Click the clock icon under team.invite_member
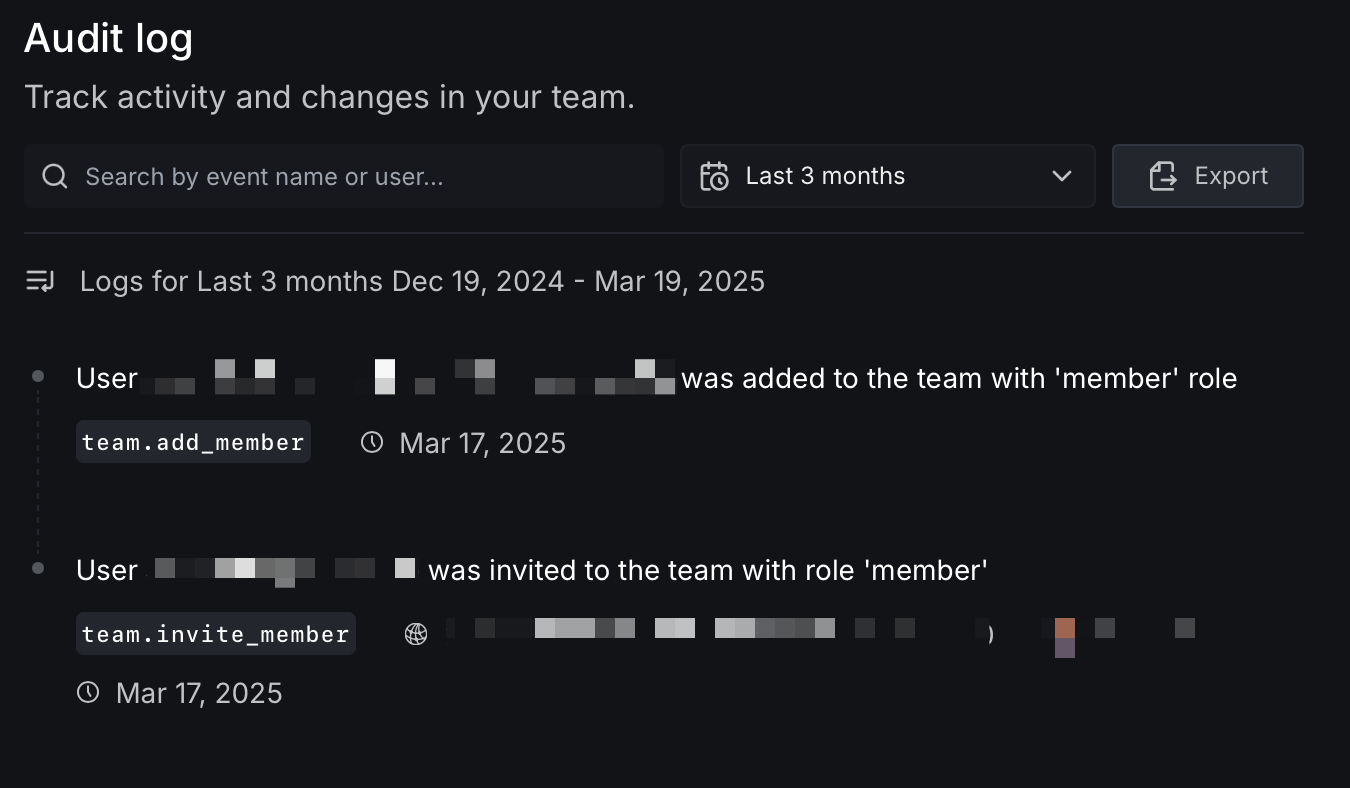This screenshot has width=1350, height=788. [88, 692]
